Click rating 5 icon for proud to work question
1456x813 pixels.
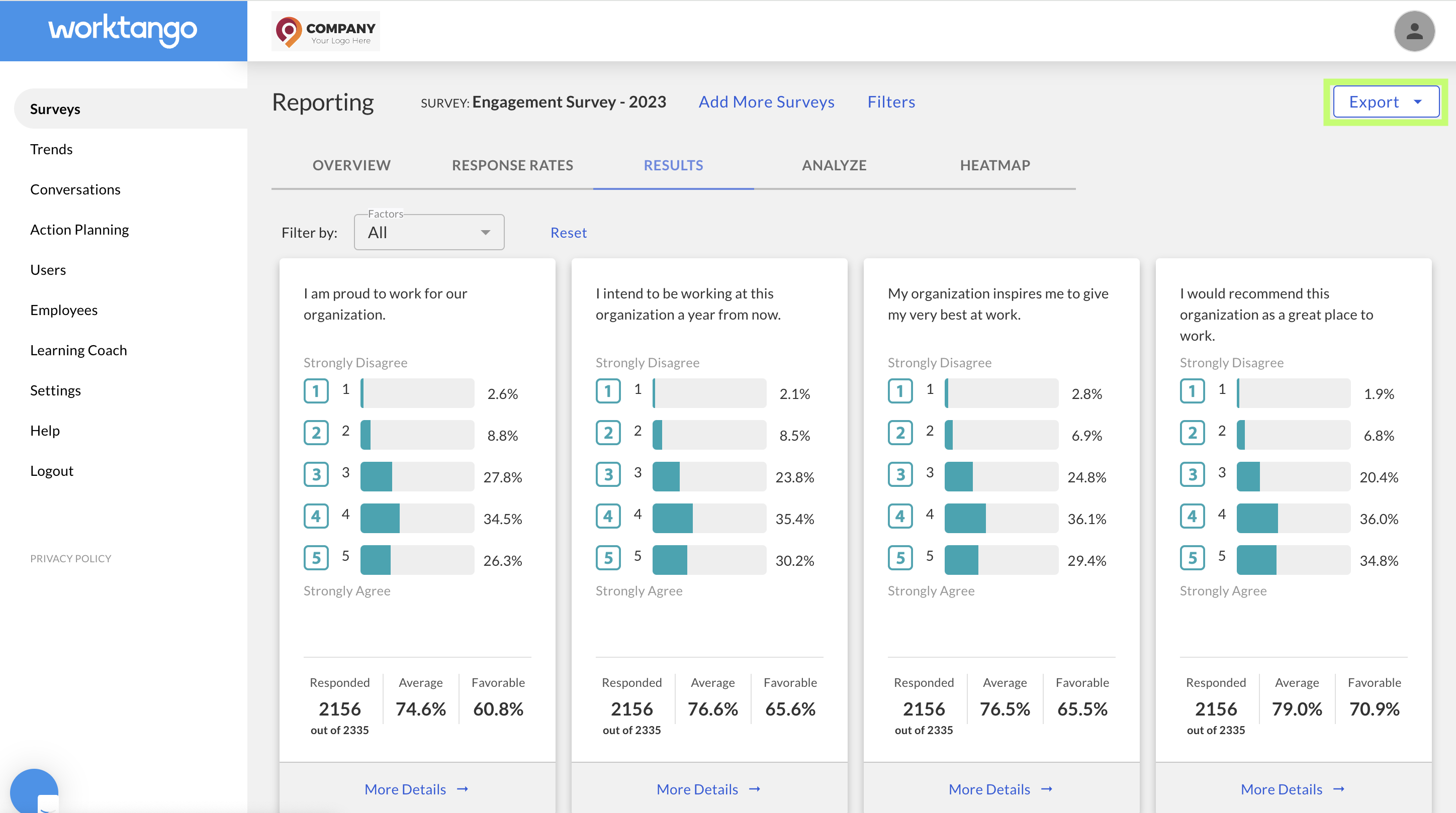click(316, 558)
